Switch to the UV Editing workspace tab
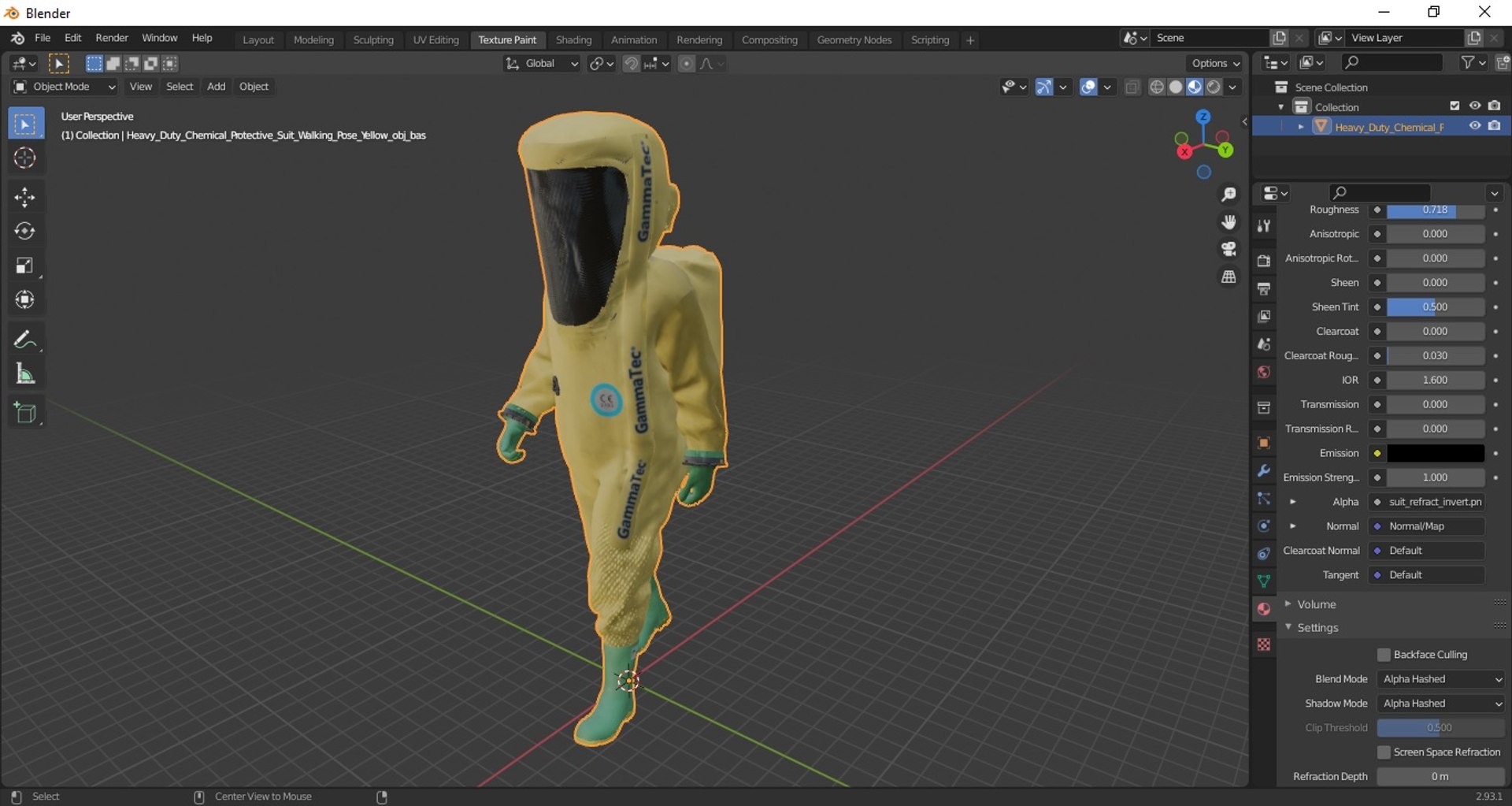The width and height of the screenshot is (1512, 806). (x=435, y=40)
